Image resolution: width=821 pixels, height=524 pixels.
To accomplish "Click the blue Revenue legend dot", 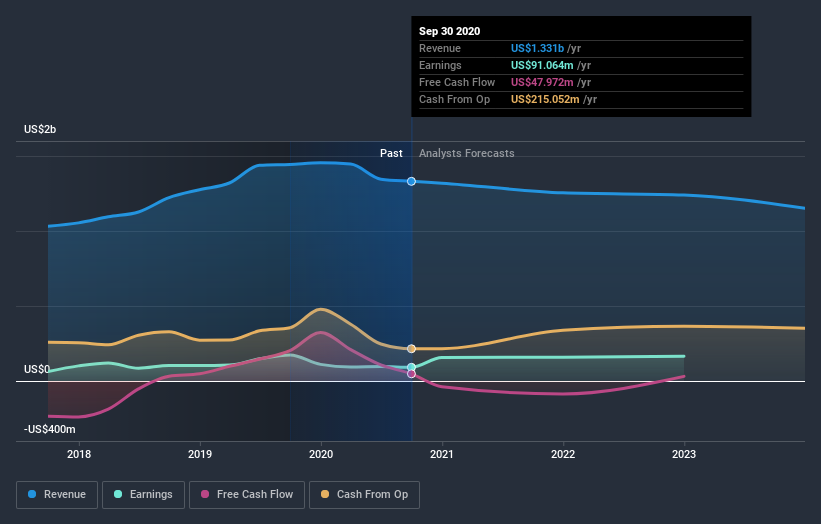I will click(x=32, y=494).
